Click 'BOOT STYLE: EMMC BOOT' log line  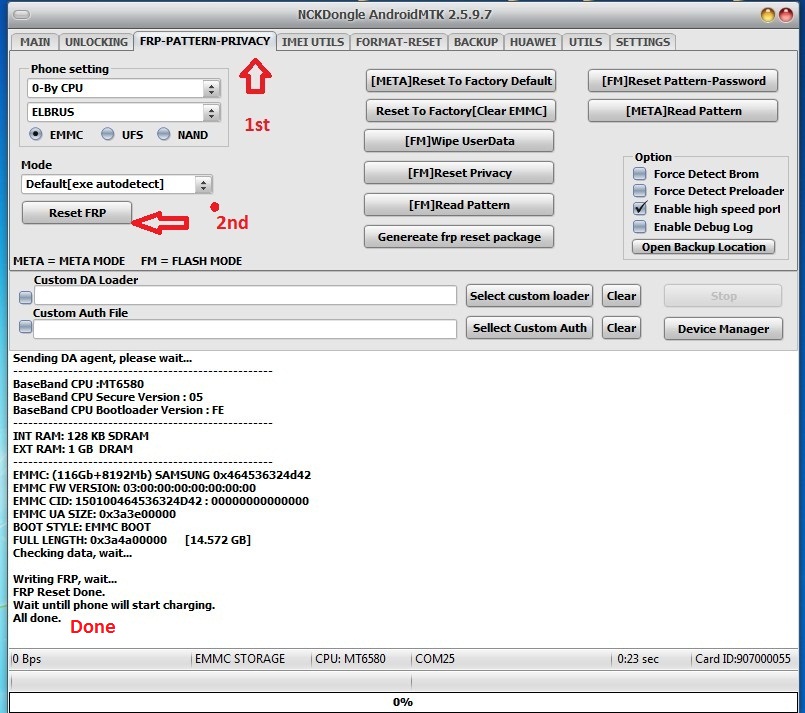(82, 527)
